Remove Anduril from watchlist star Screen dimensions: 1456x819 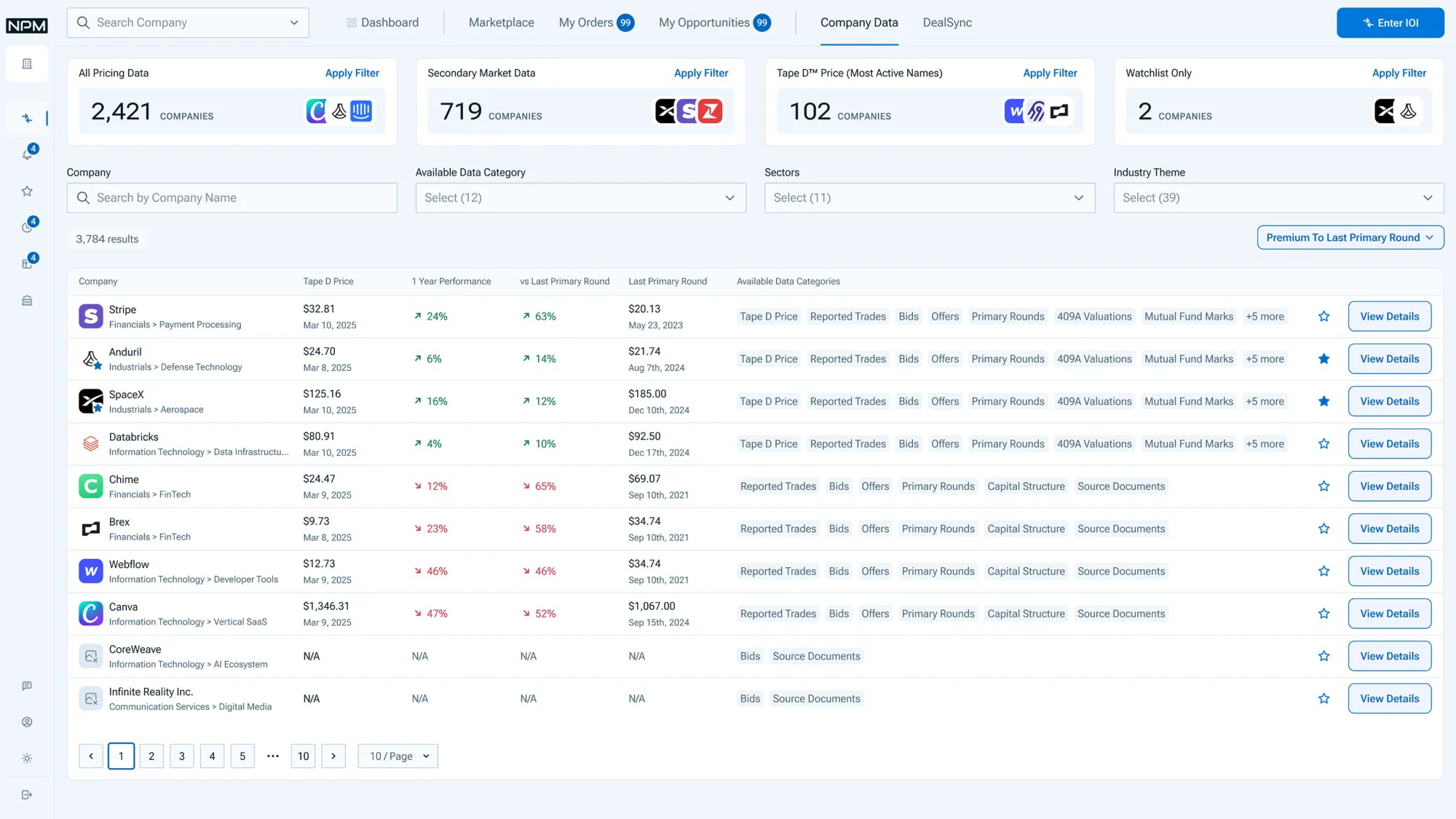[x=1324, y=359]
